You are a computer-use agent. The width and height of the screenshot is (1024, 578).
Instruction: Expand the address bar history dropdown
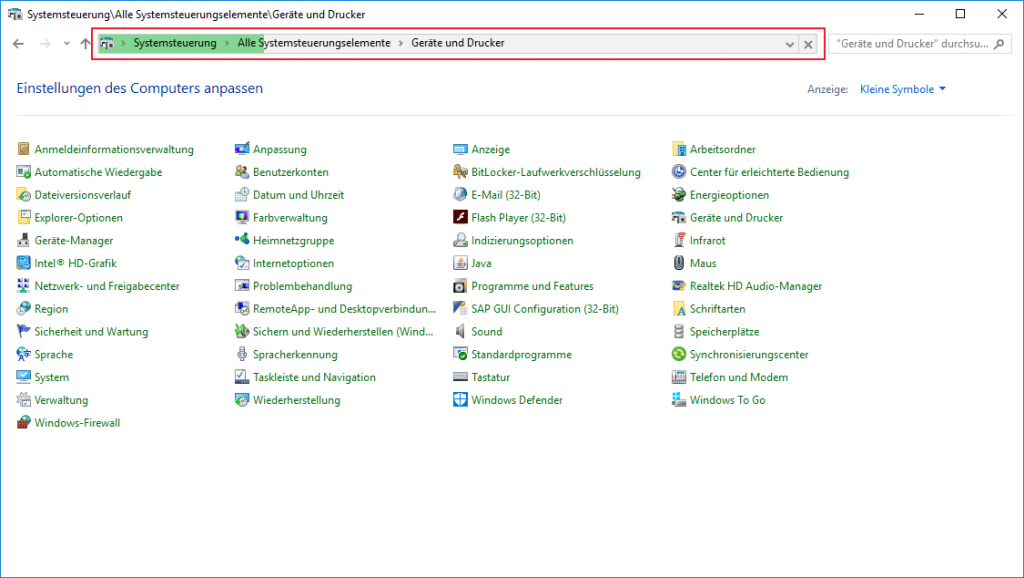(x=790, y=44)
